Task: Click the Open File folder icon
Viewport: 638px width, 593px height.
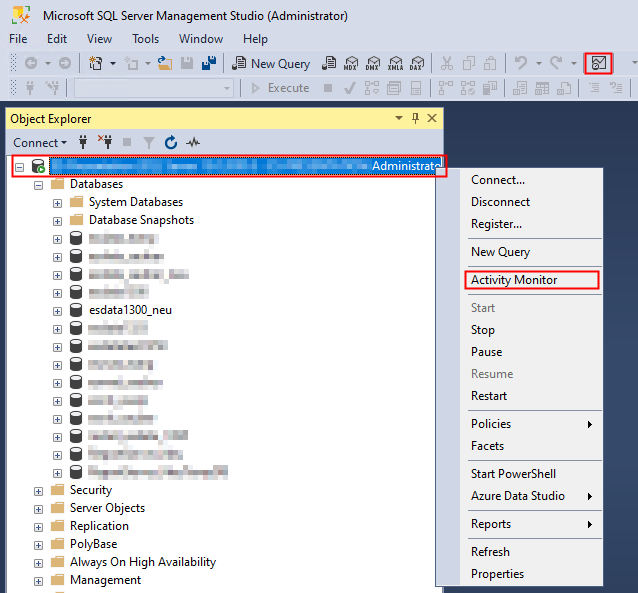Action: point(164,63)
